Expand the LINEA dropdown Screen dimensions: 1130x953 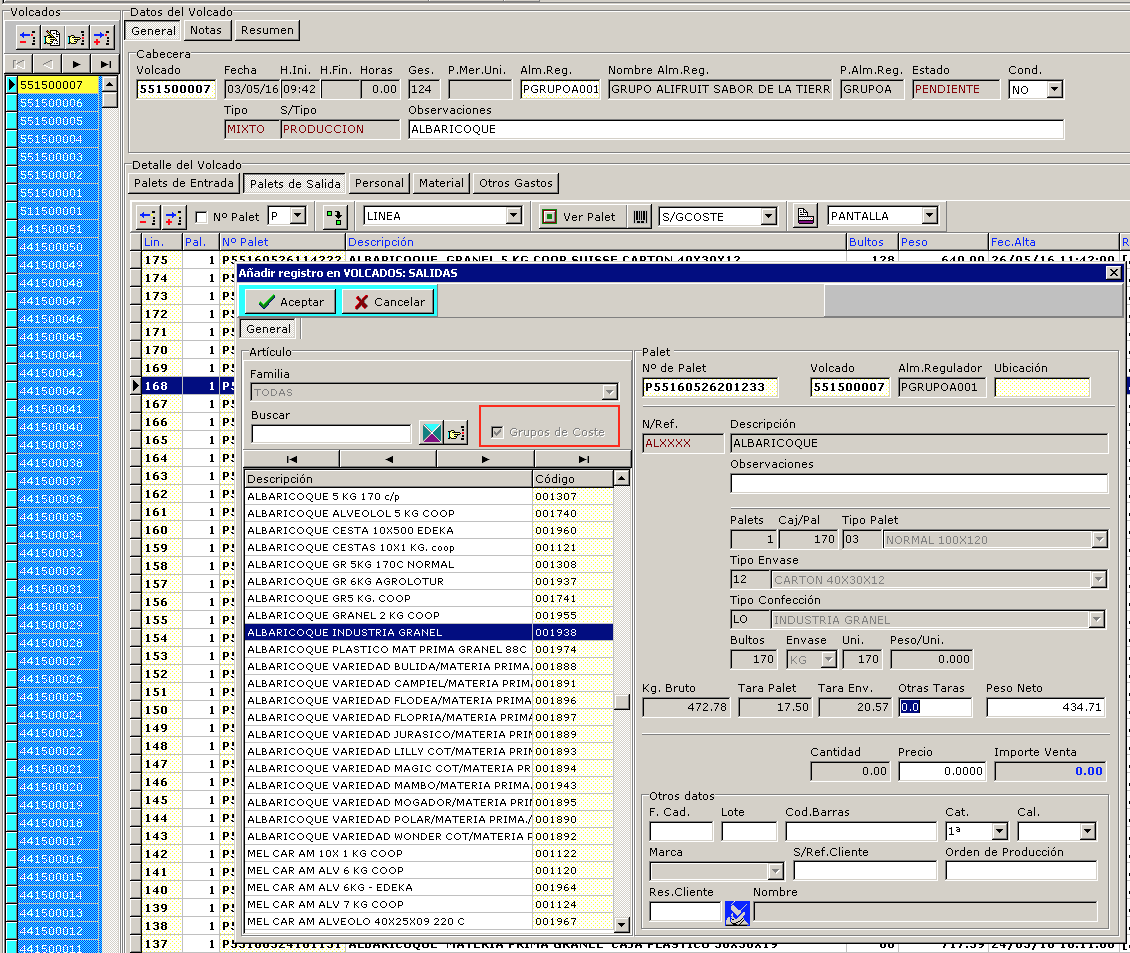pyautogui.click(x=513, y=216)
